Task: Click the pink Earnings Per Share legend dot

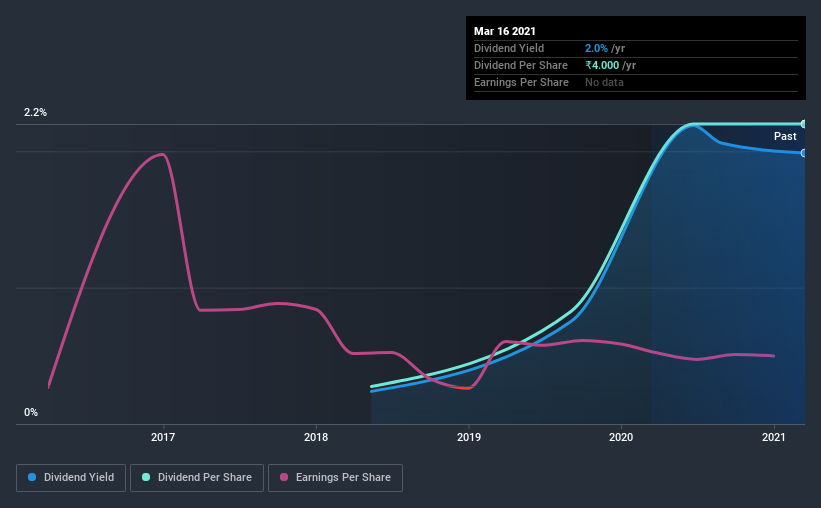Action: 284,477
